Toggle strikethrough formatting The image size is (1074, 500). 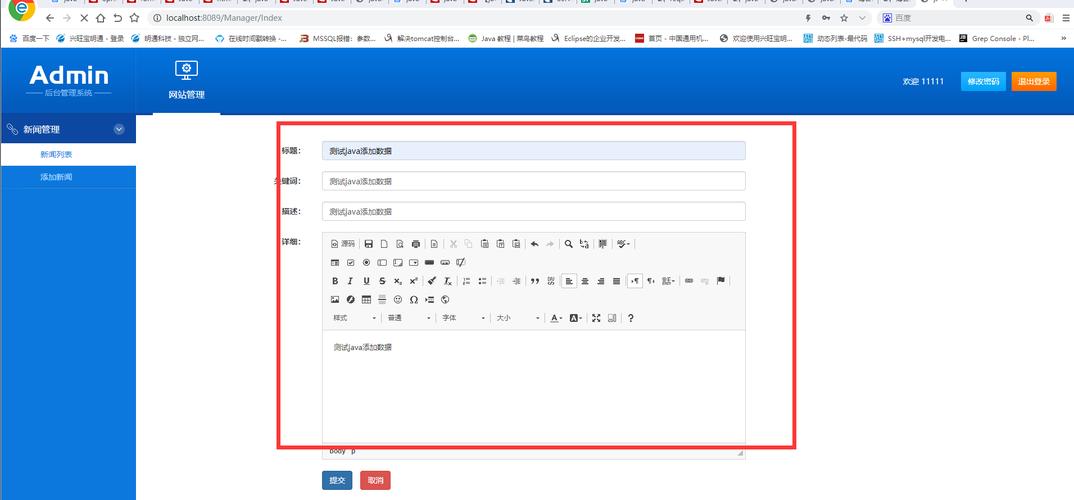coord(382,281)
